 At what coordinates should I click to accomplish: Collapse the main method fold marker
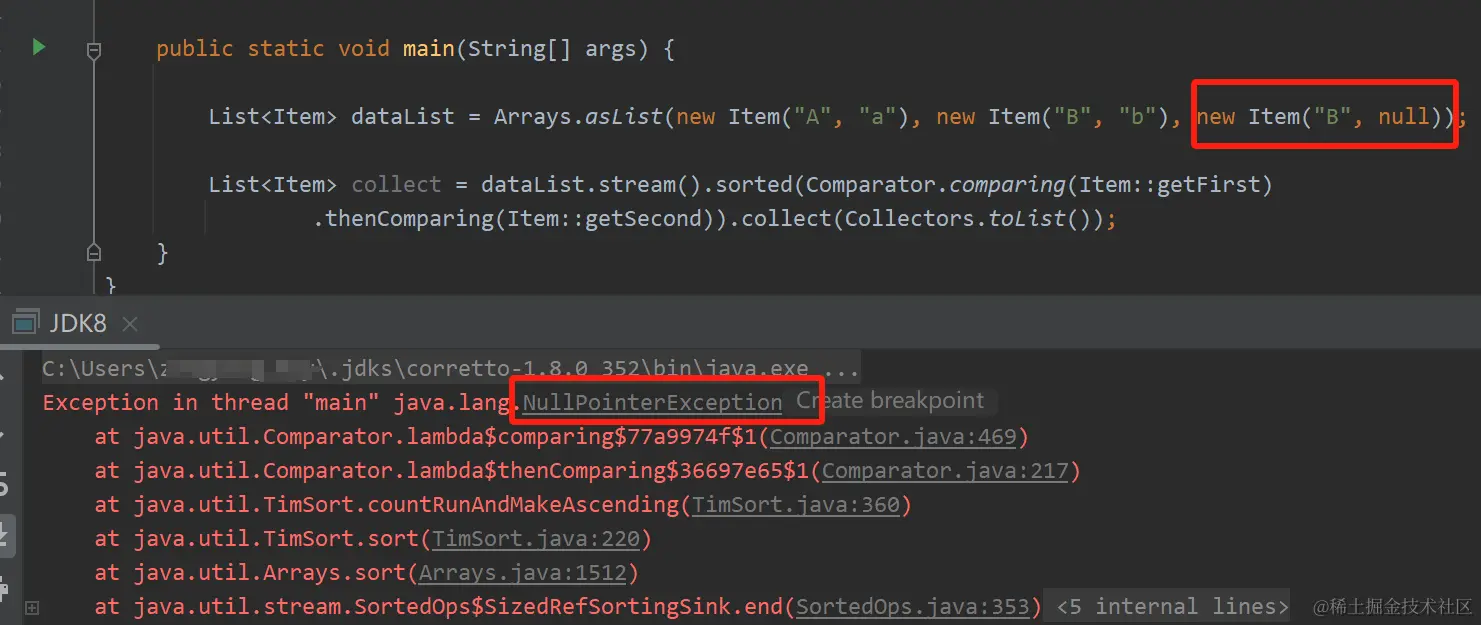point(94,49)
